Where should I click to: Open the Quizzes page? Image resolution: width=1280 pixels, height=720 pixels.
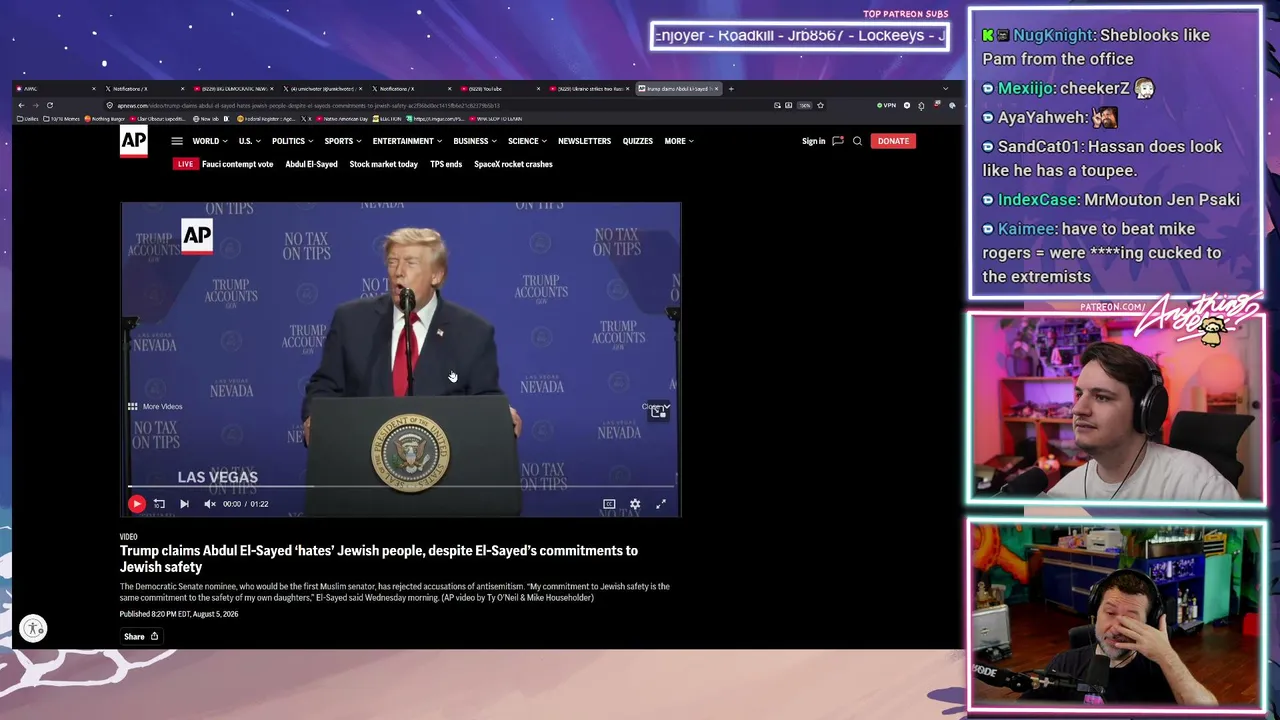tap(638, 141)
